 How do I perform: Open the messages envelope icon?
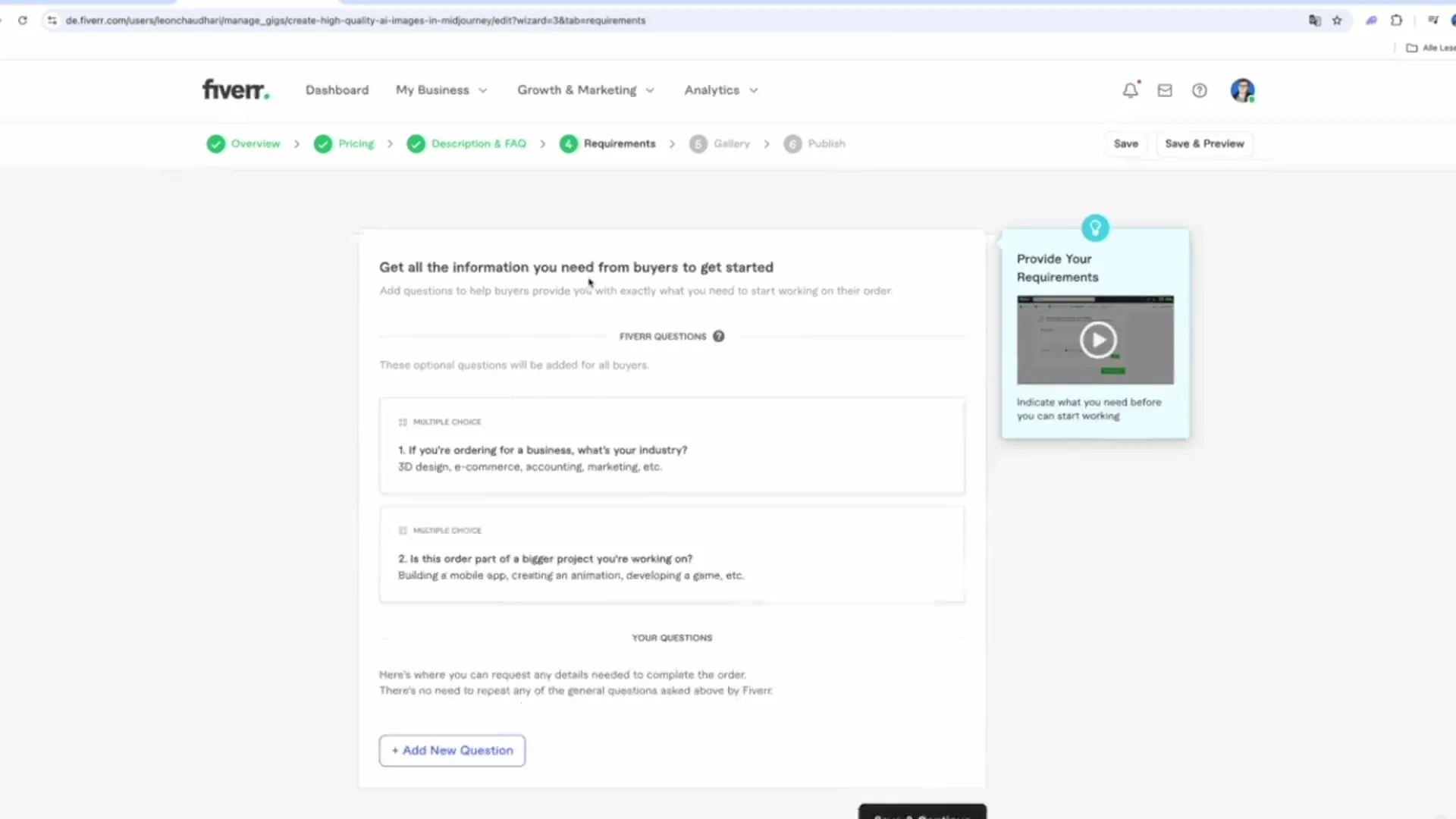(1165, 90)
